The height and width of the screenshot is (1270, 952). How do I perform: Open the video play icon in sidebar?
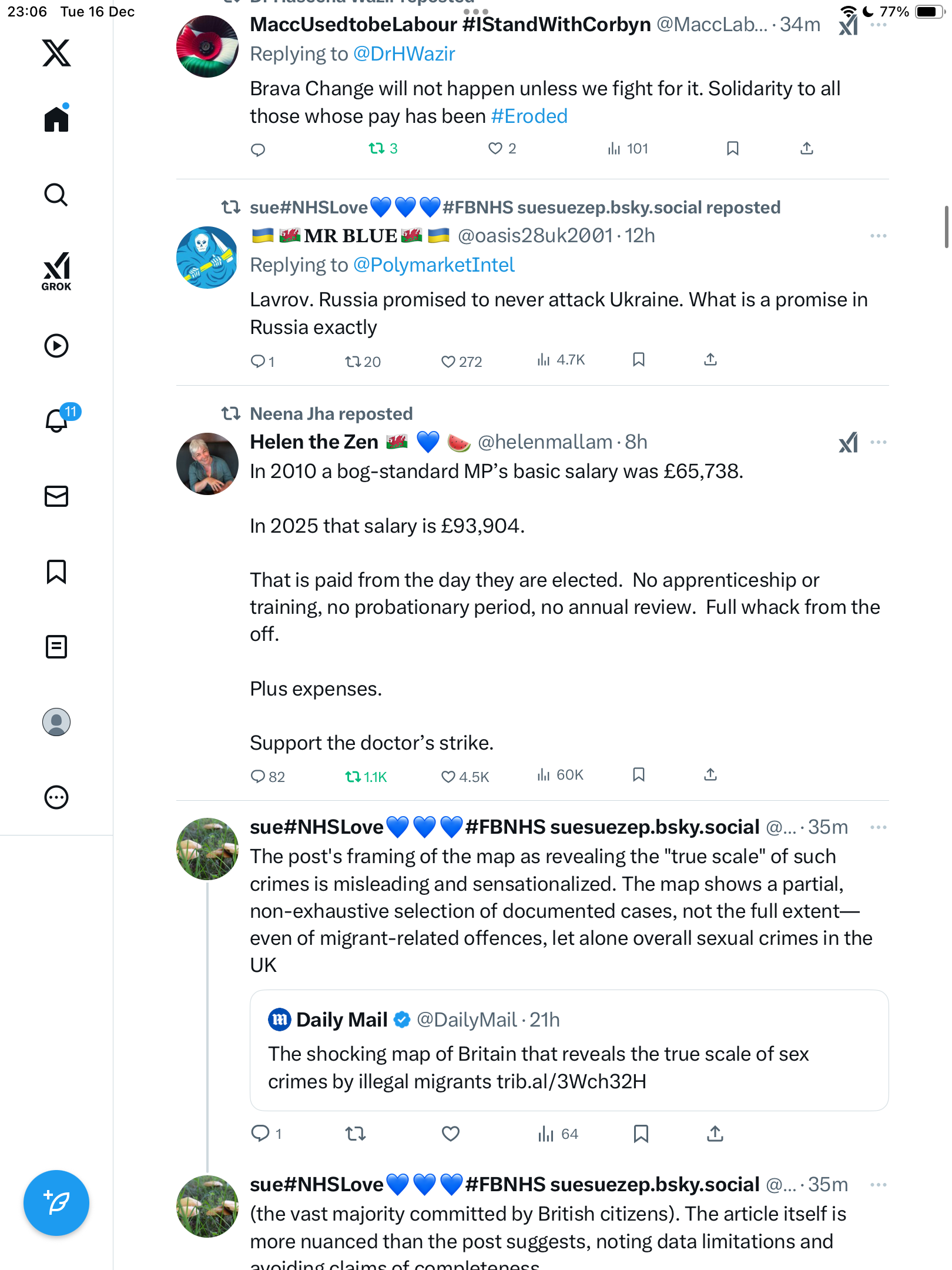pos(56,346)
